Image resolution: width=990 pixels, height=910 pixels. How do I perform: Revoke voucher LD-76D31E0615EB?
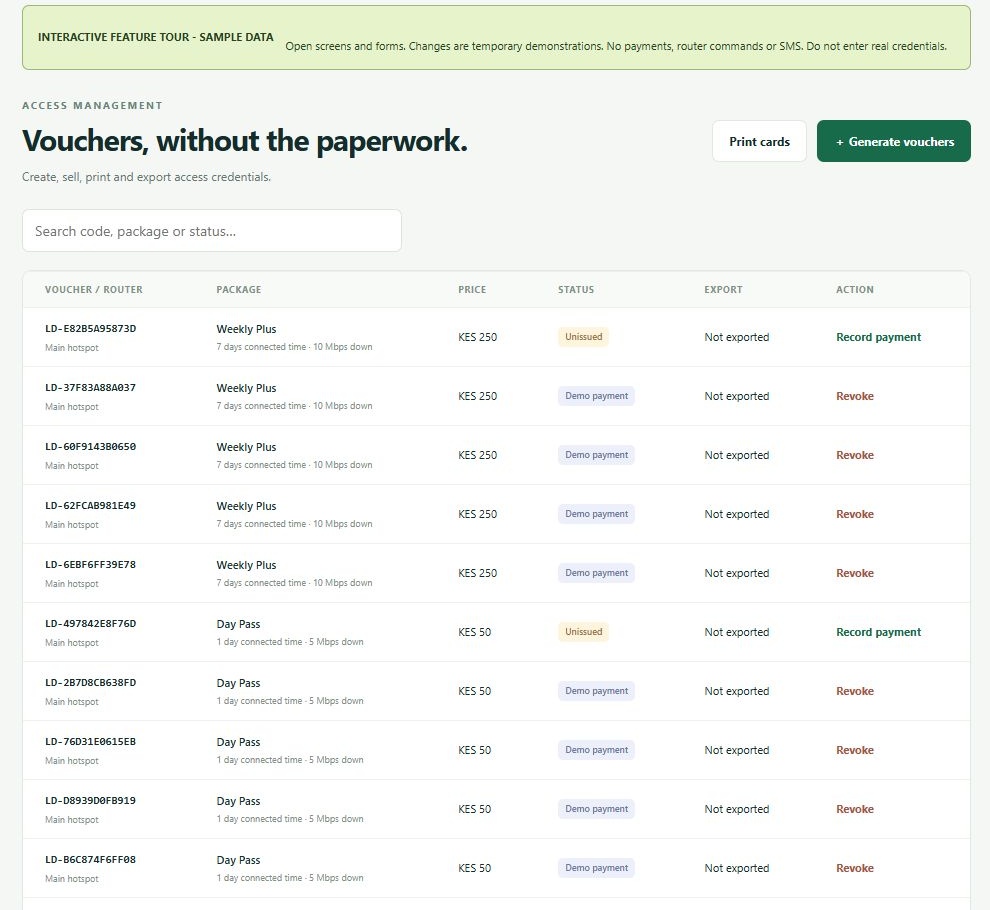click(855, 750)
